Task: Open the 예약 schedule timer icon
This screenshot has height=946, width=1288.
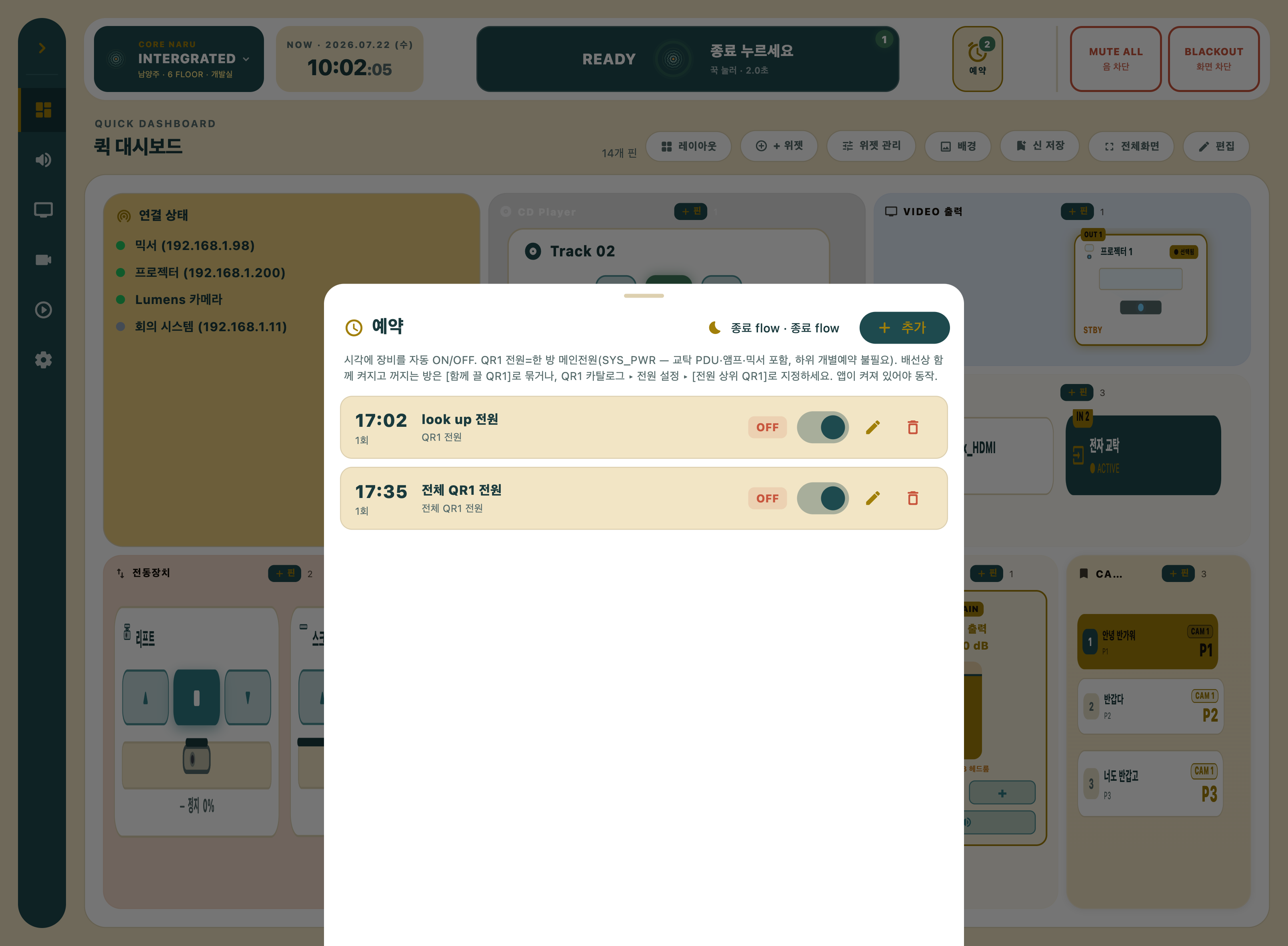Action: click(x=977, y=59)
